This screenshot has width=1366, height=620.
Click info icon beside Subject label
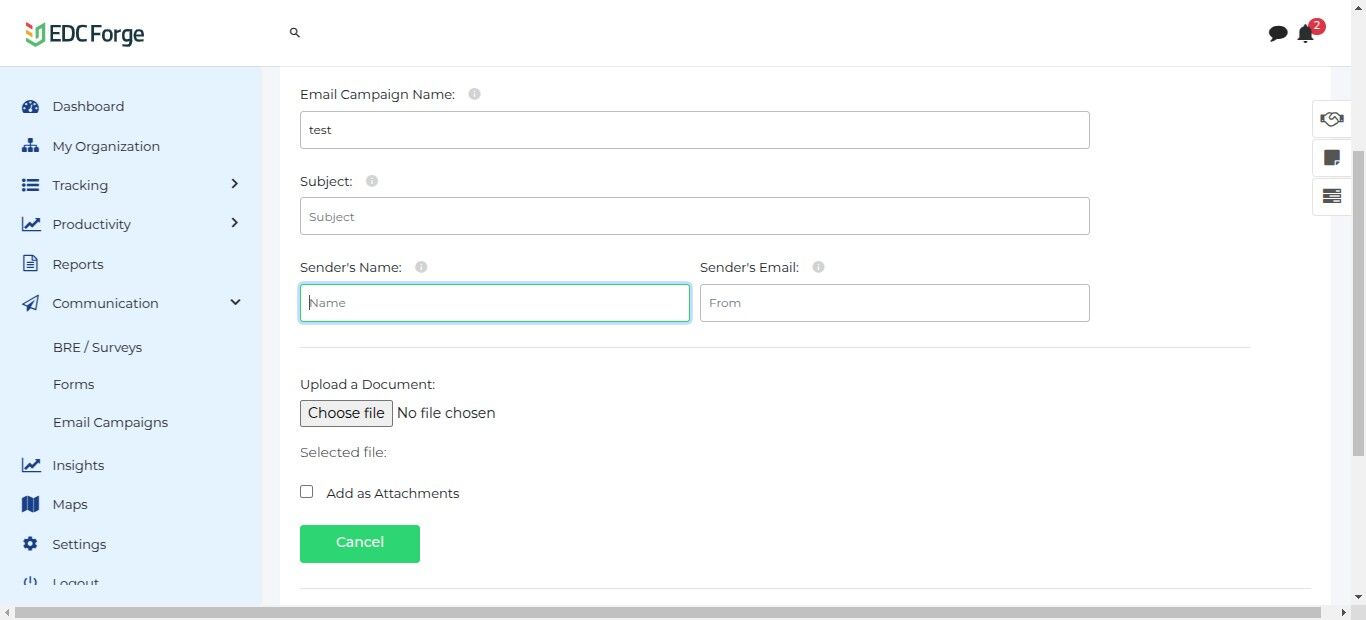click(x=372, y=181)
